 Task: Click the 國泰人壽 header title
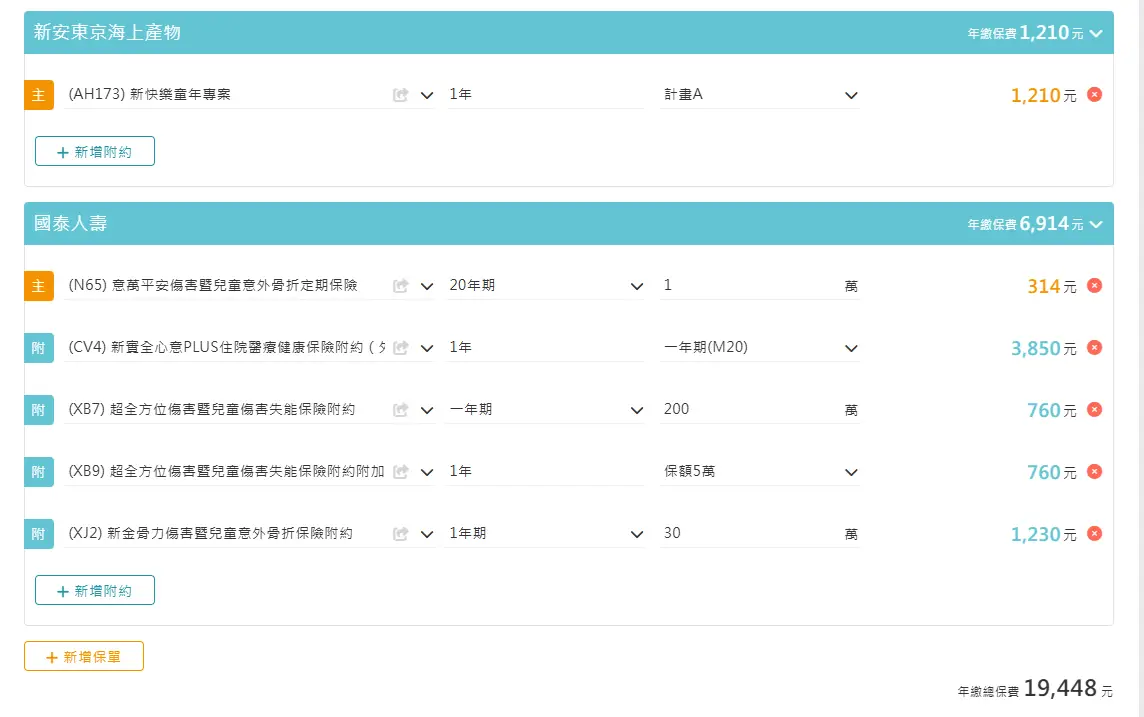[71, 224]
